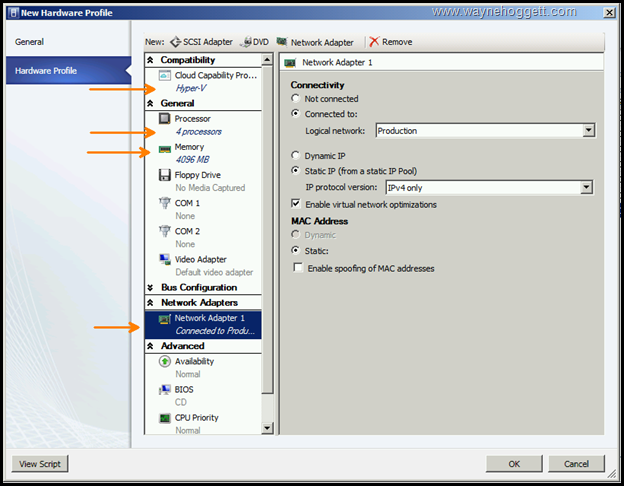Viewport: 624px width, 486px height.
Task: Click the Network Adapter 1 card icon in tree
Action: point(164,319)
